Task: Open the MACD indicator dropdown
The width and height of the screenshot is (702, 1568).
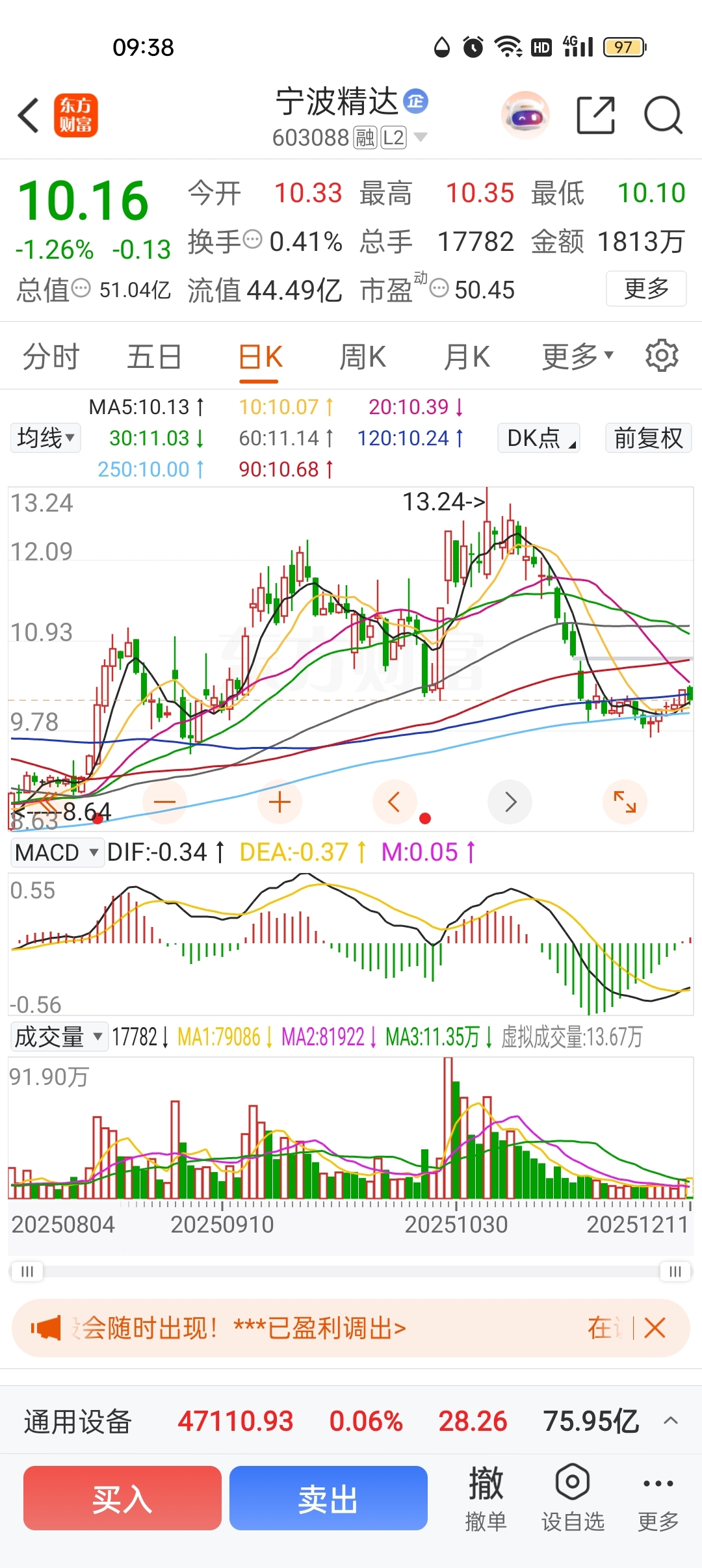Action: [x=57, y=852]
